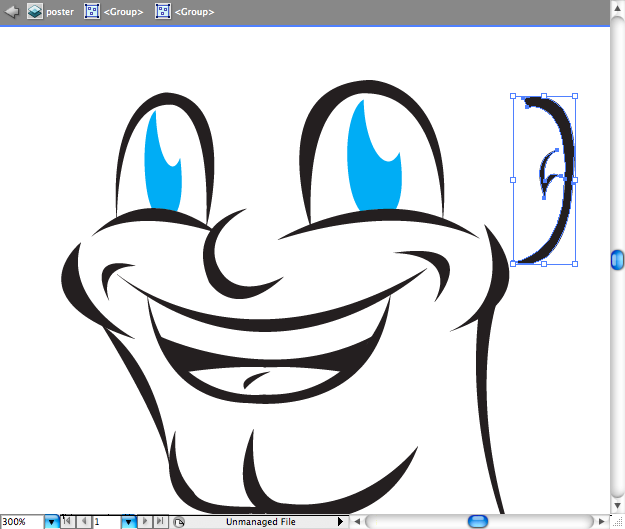Screen dimensions: 625x529
Task: Go to the previous artboard
Action: tap(83, 521)
